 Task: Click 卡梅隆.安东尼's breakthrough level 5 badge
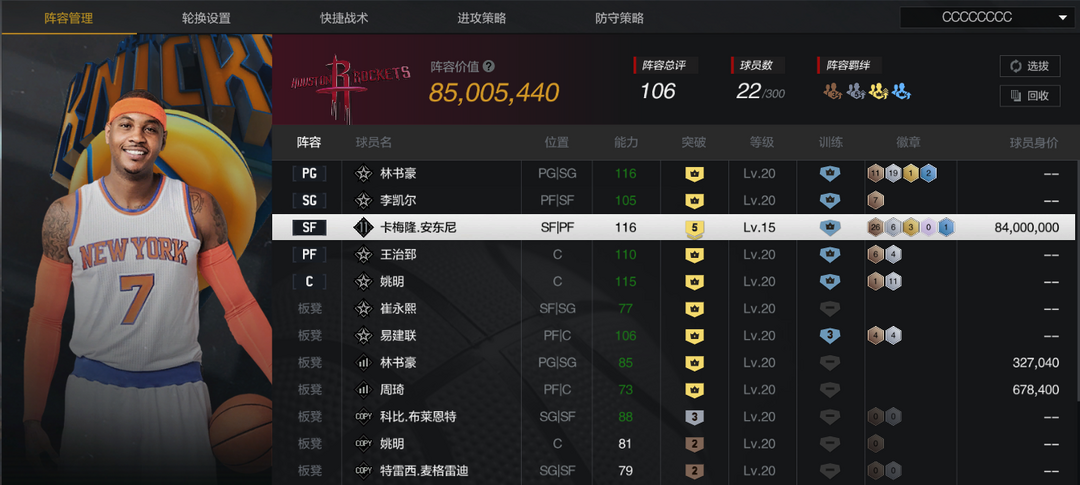click(x=694, y=228)
